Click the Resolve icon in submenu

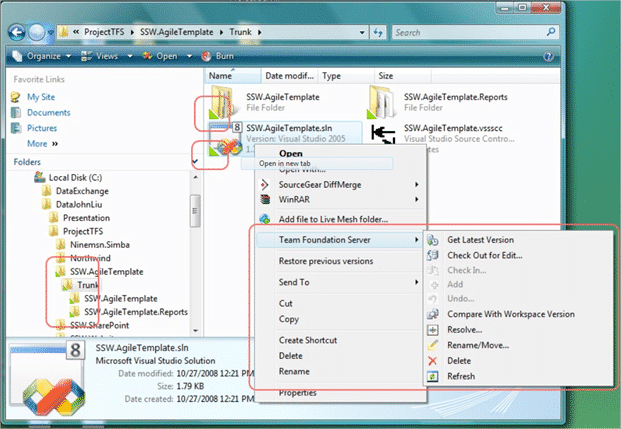coord(432,330)
